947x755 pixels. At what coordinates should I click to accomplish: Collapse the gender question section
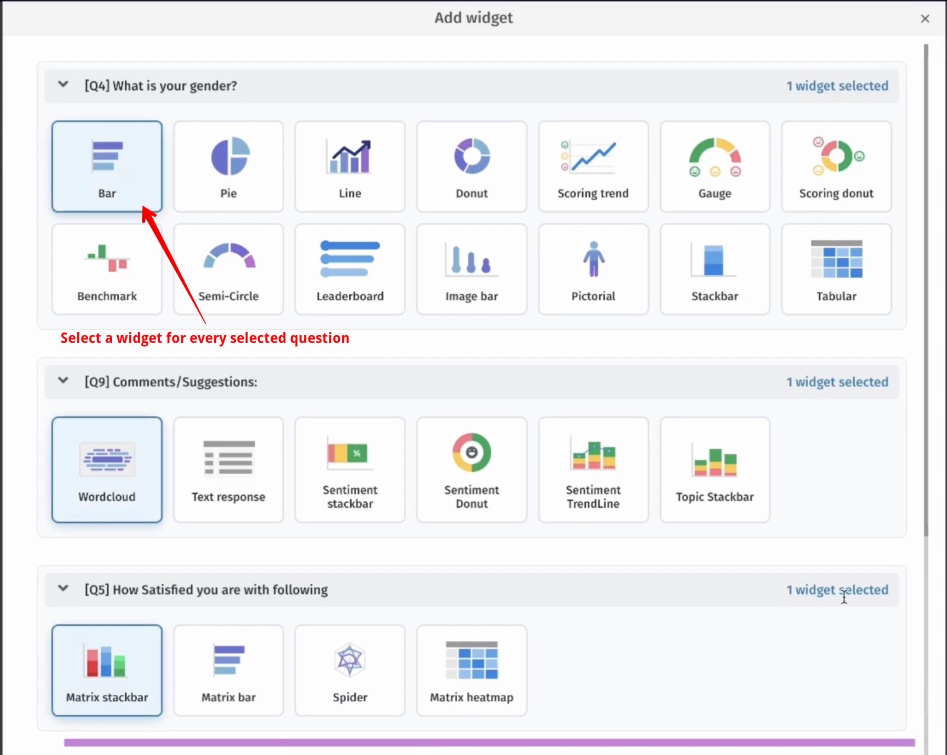pos(62,85)
